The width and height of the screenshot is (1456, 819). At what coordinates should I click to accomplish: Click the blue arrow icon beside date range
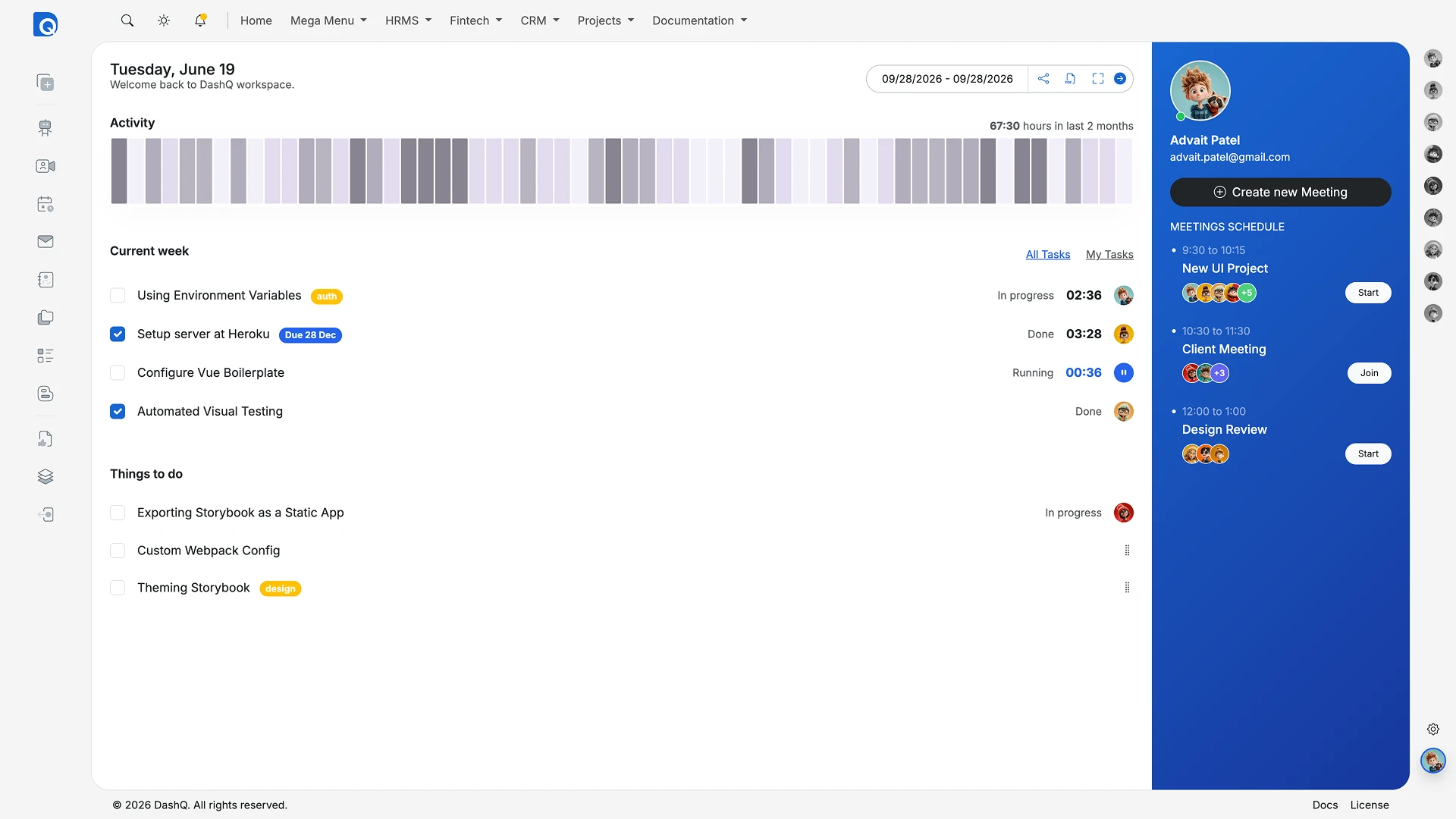1120,79
